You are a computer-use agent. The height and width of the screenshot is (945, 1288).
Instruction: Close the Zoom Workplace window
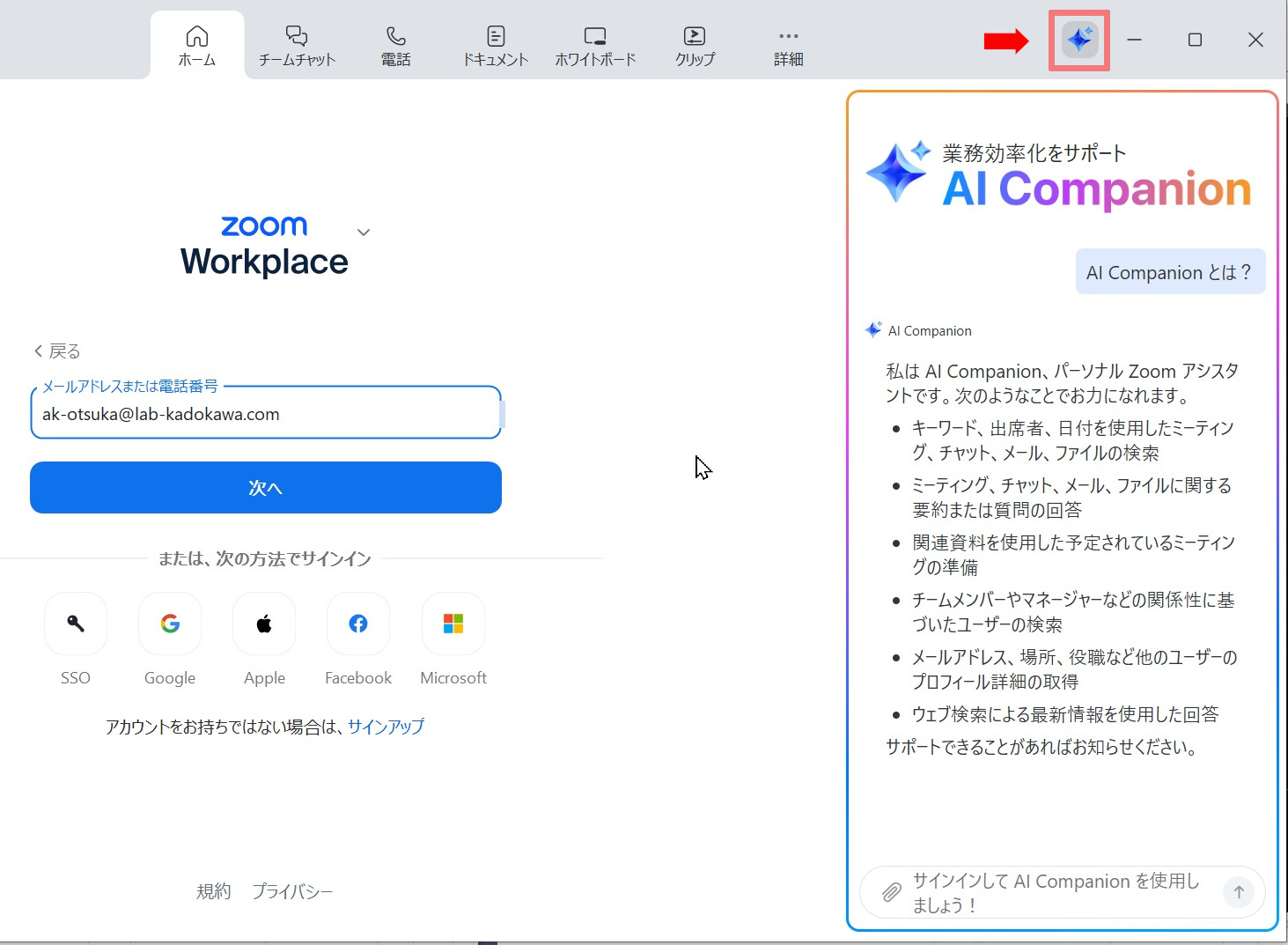pos(1255,40)
